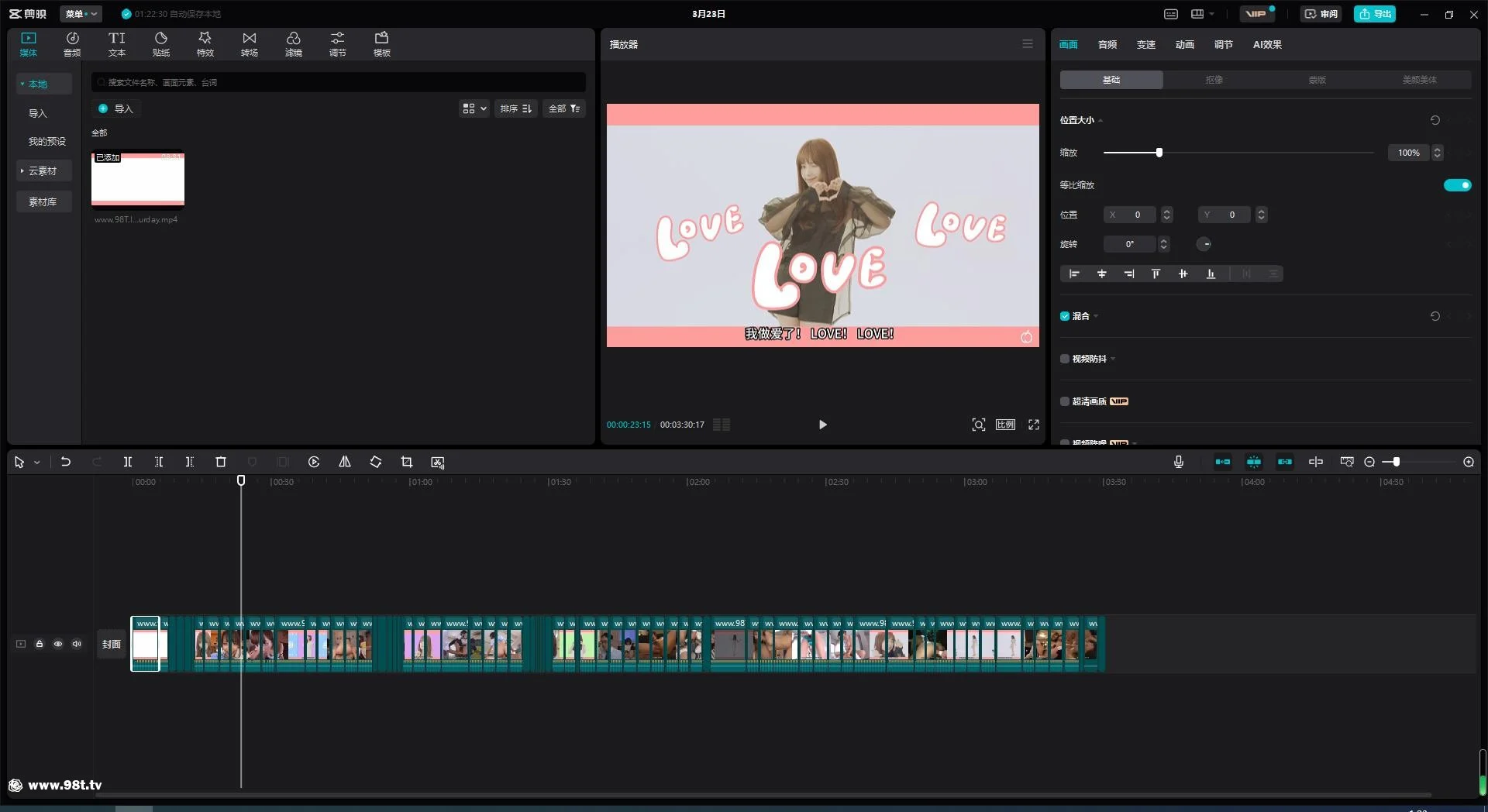
Task: Open the 全部 filter dropdown
Action: coord(564,108)
